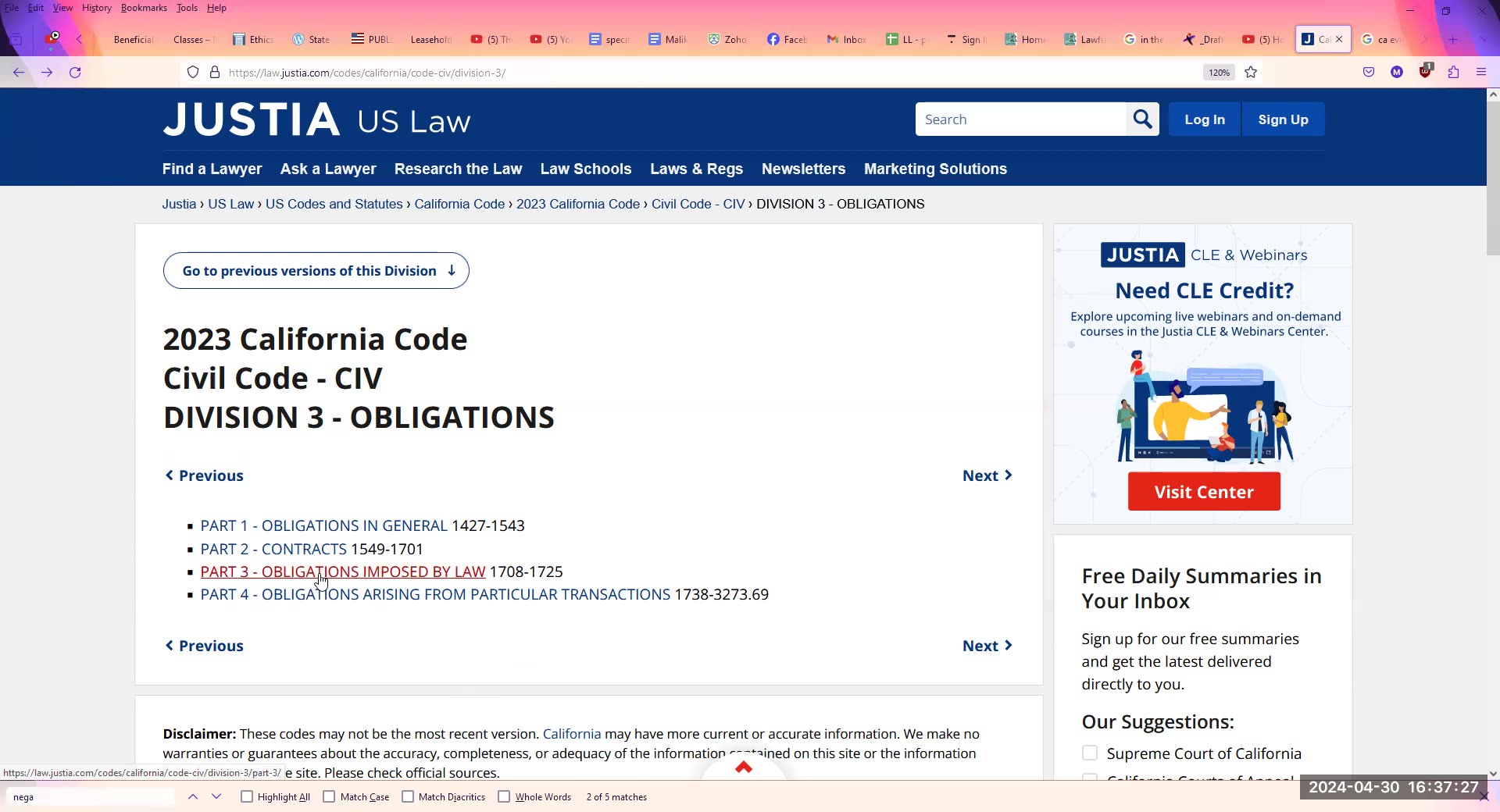
Task: Check the Supreme Court of California box
Action: pos(1090,753)
